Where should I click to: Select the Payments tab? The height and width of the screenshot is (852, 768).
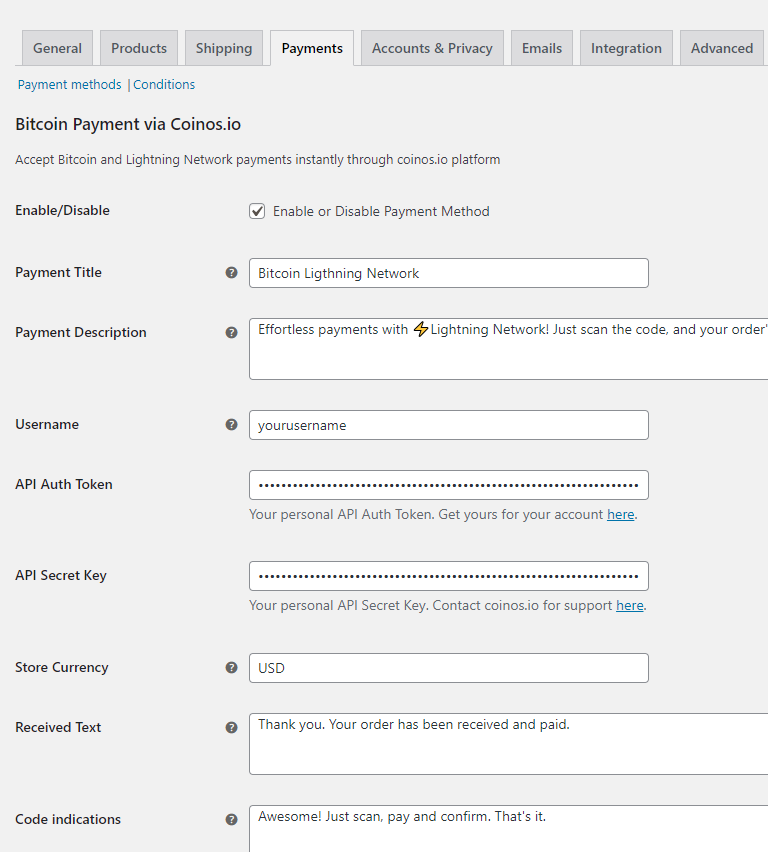coord(312,48)
